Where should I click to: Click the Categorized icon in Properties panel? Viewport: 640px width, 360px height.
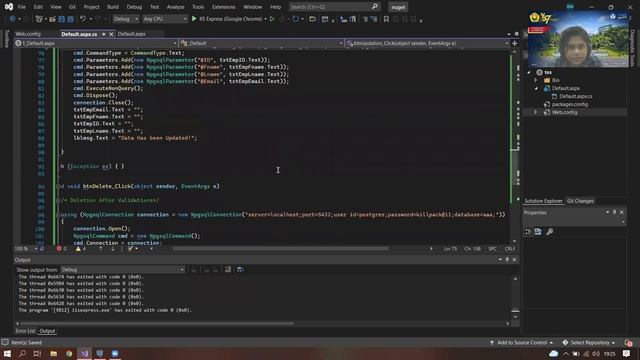pos(528,232)
